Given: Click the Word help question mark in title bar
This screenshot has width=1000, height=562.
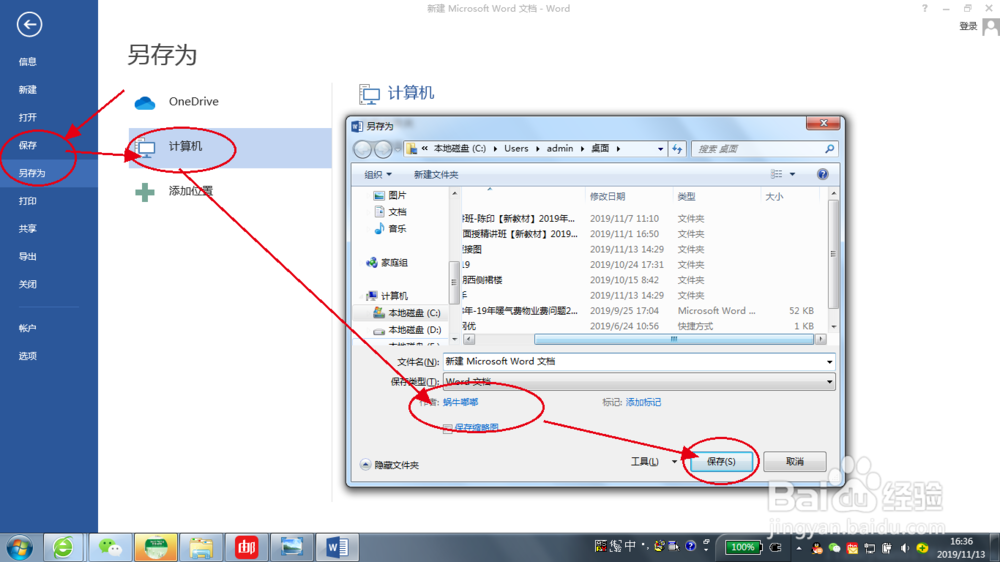Looking at the screenshot, I should point(925,8).
